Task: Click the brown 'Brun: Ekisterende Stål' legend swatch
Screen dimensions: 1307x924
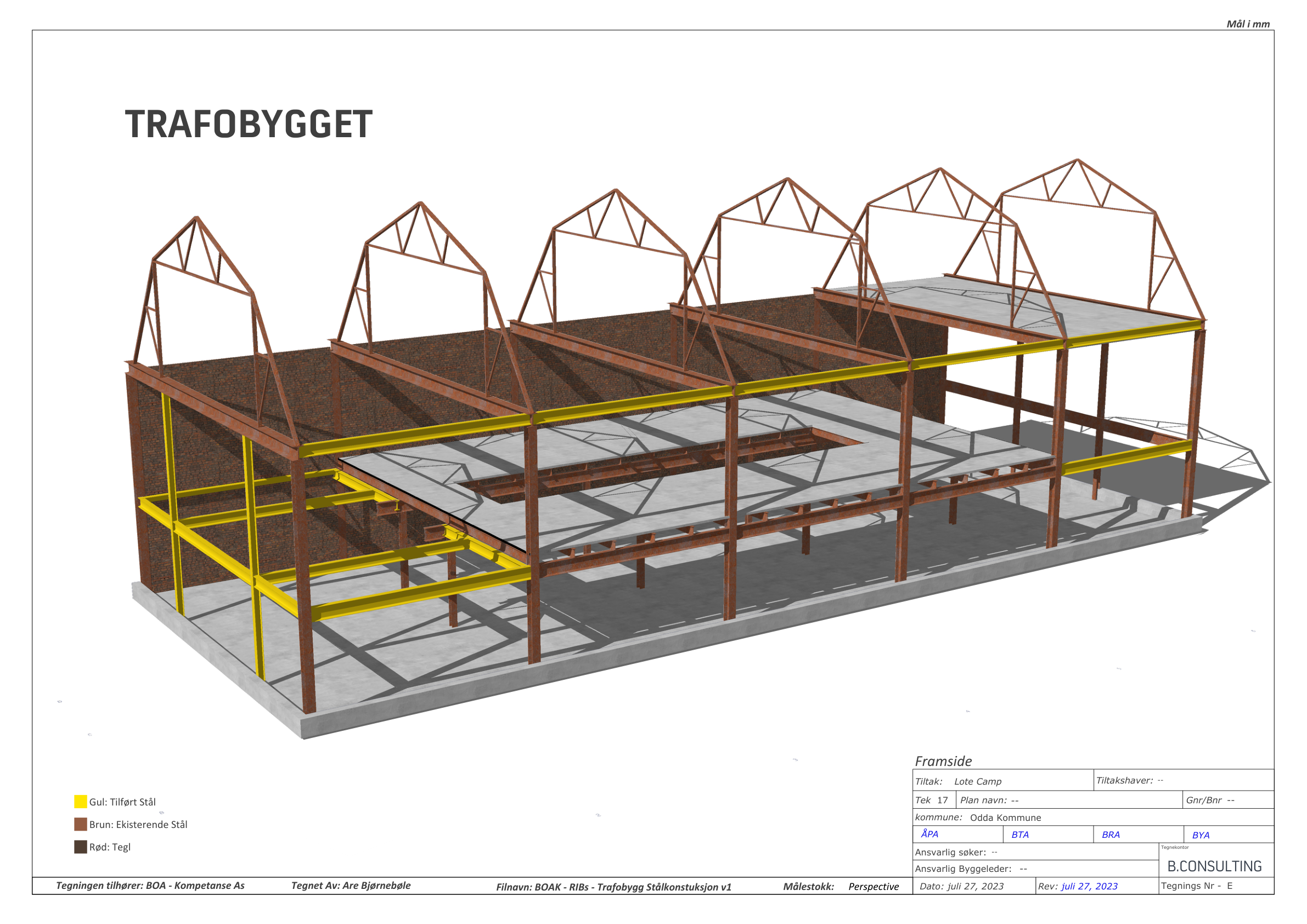Action: click(x=80, y=824)
